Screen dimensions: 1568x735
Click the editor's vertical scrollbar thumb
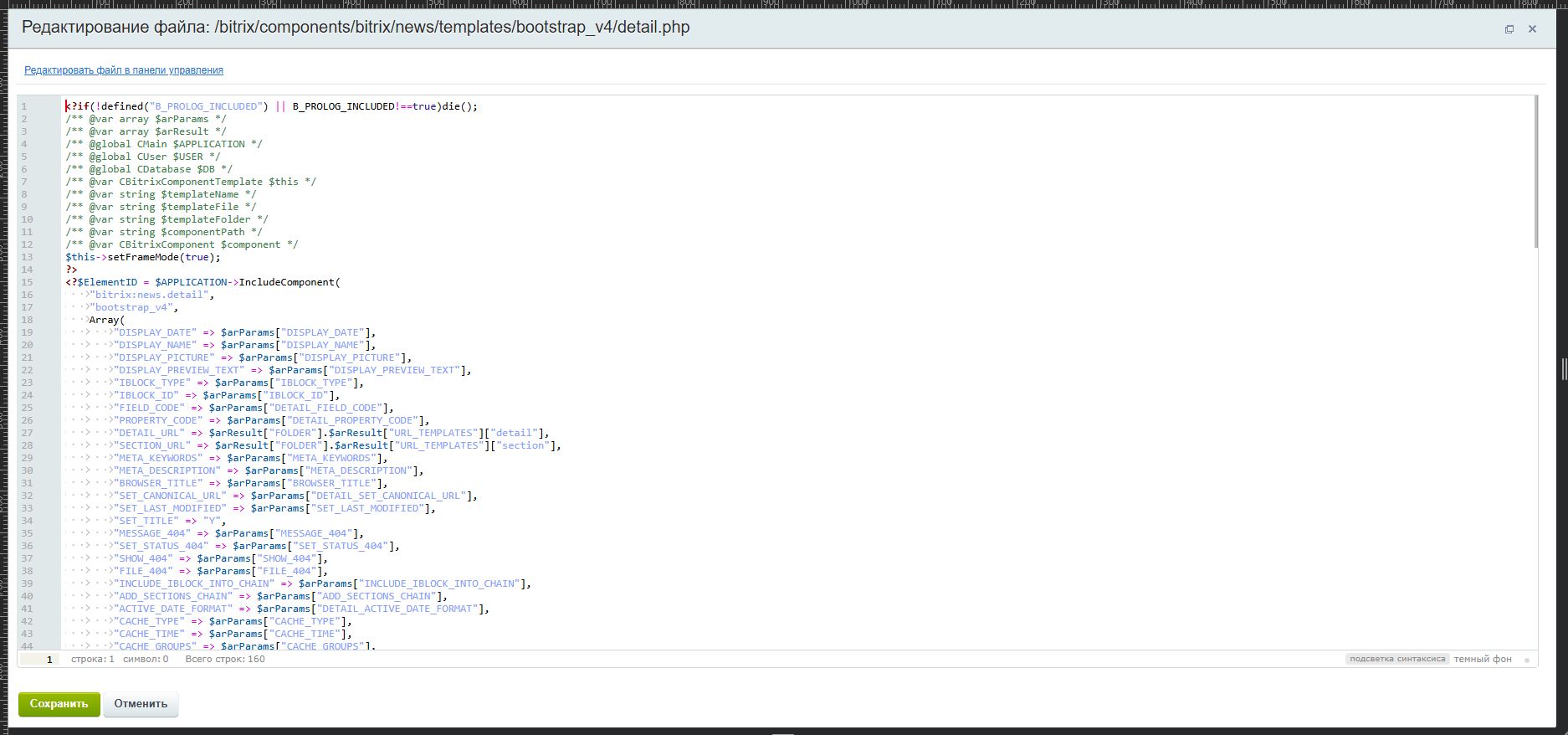tap(1535, 172)
